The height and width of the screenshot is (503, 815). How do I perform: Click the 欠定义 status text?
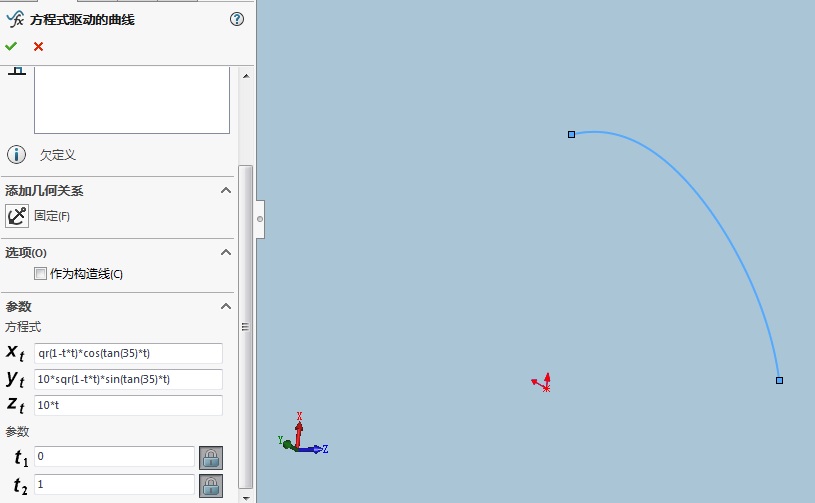tap(58, 155)
